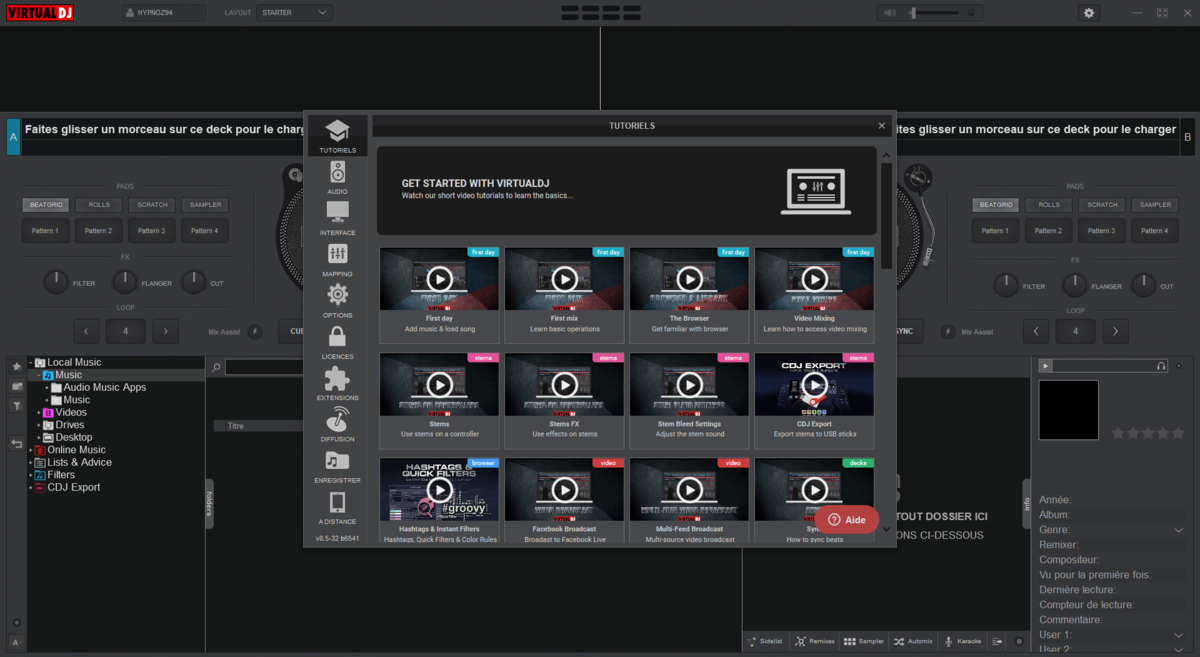Viewport: 1200px width, 657px height.
Task: Toggle ROLLS pads on deck B
Action: click(x=1049, y=205)
